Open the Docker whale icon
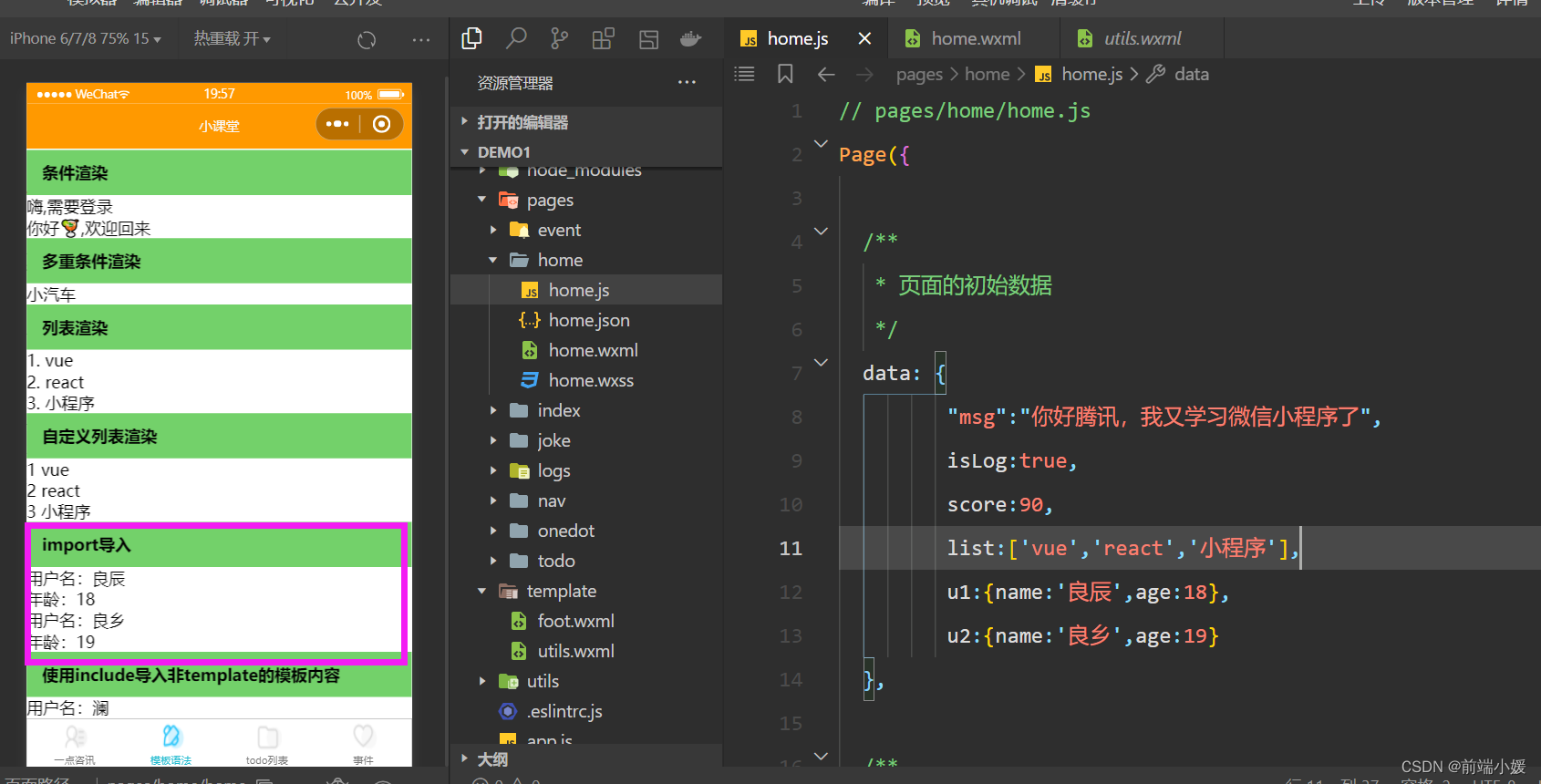The image size is (1541, 784). point(691,38)
